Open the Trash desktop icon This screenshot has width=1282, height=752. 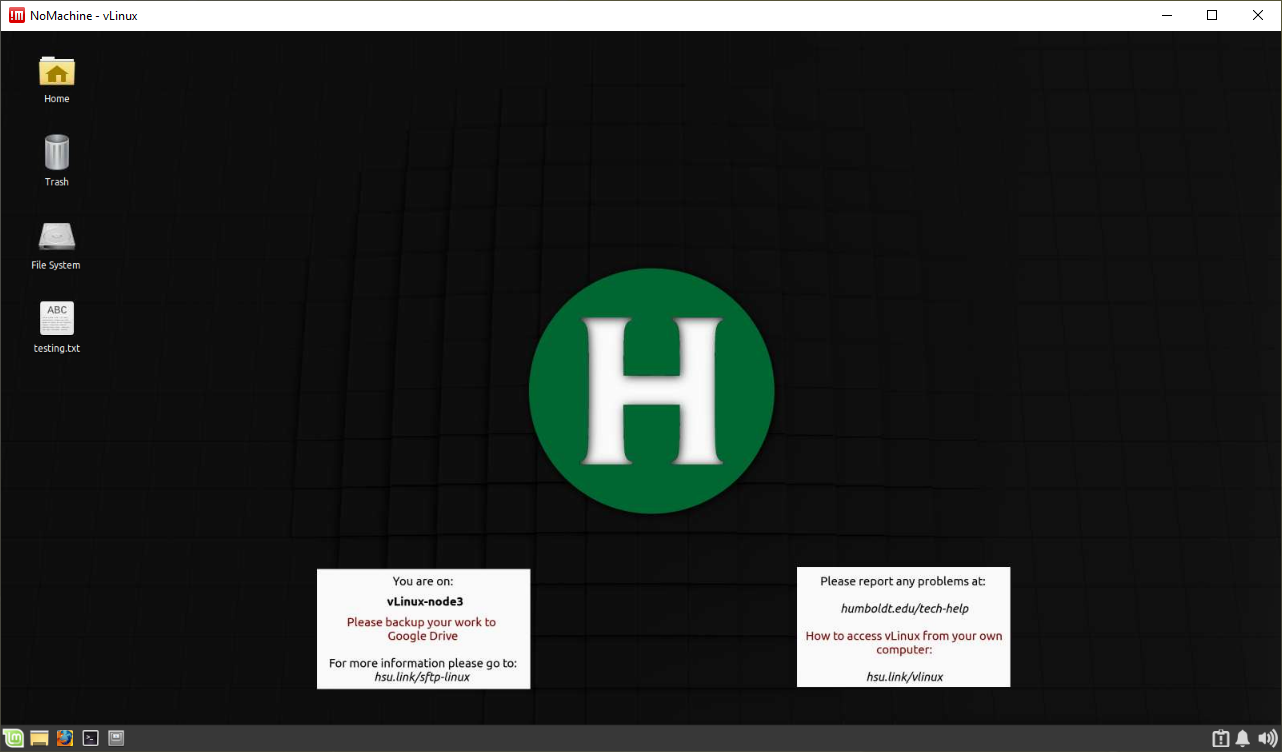[x=57, y=153]
